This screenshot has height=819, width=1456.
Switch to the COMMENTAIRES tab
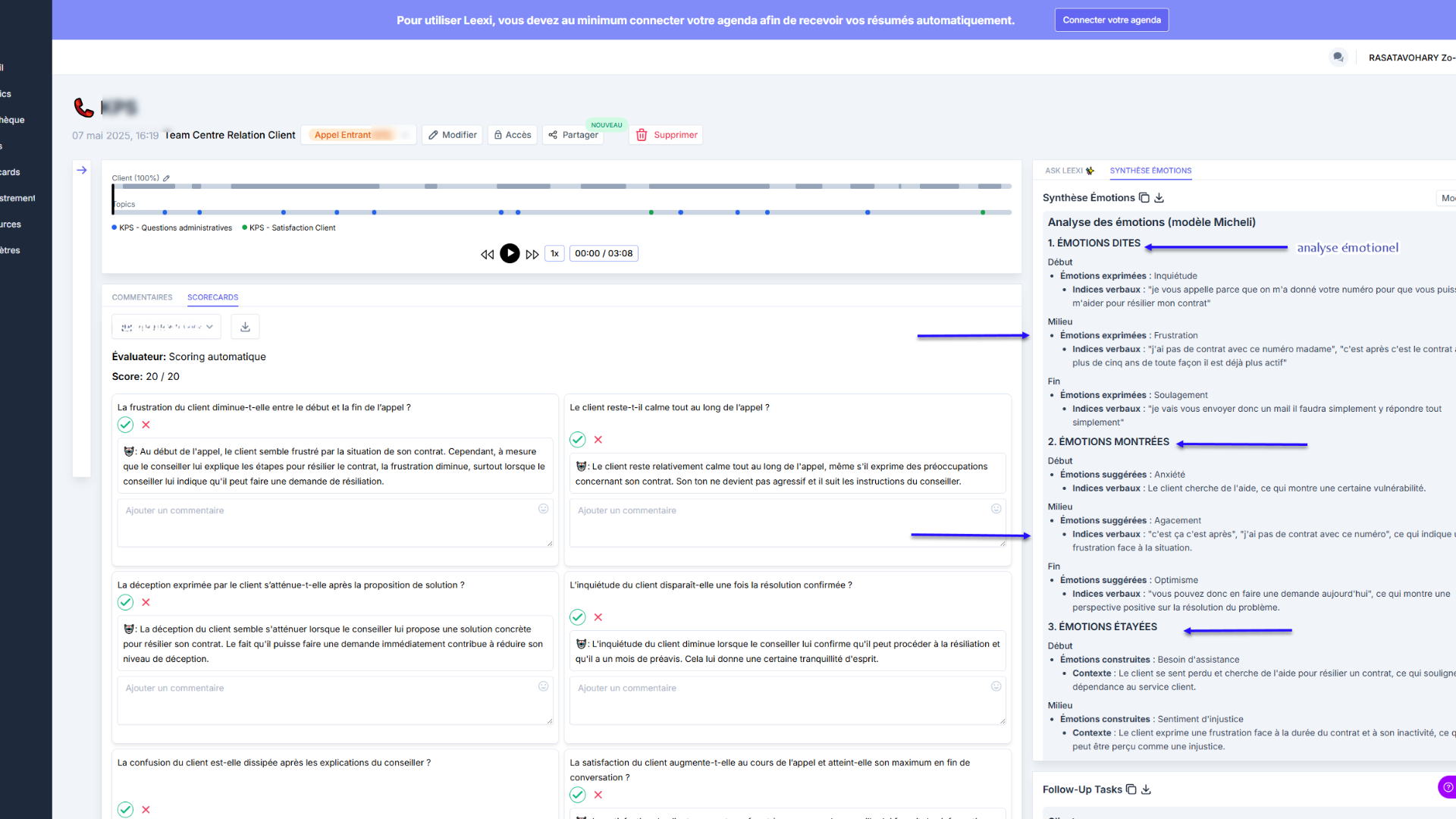[x=142, y=297]
